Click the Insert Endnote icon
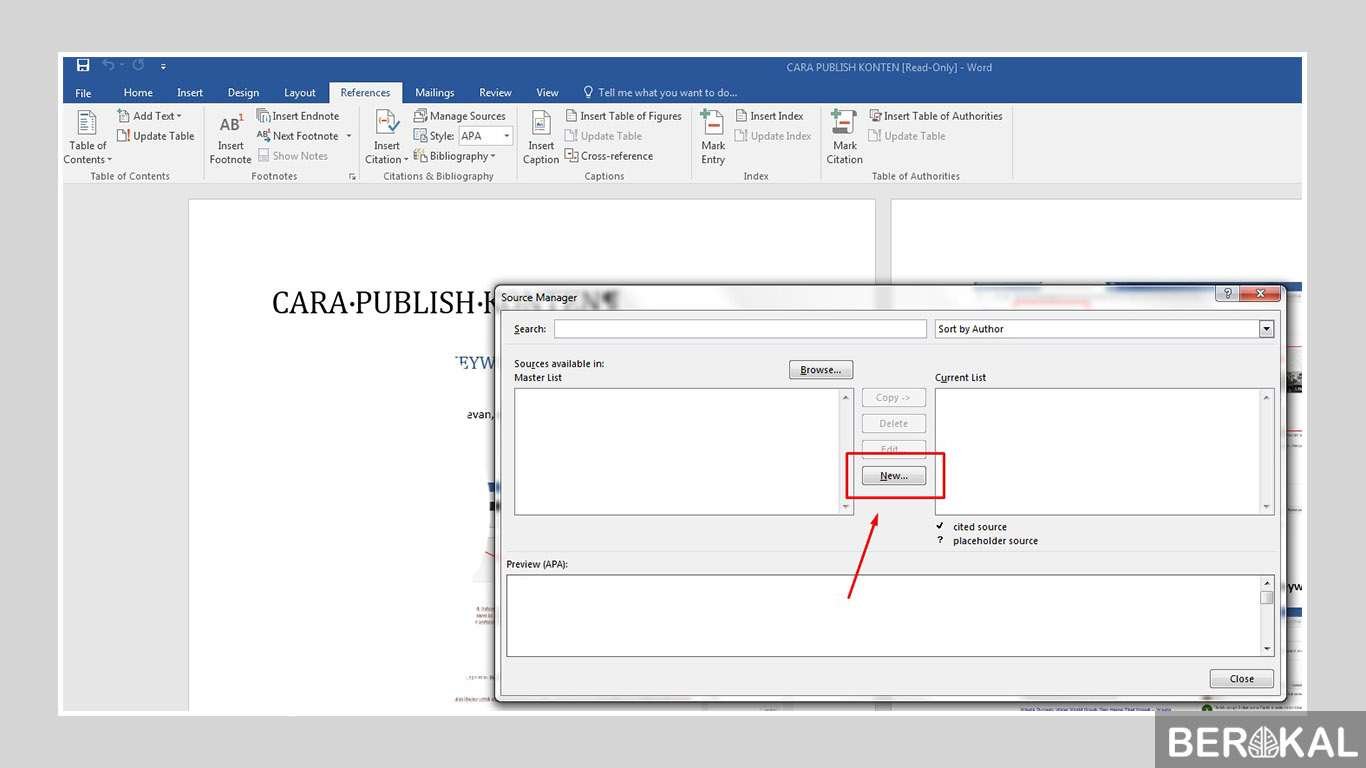This screenshot has width=1366, height=768. pos(264,116)
